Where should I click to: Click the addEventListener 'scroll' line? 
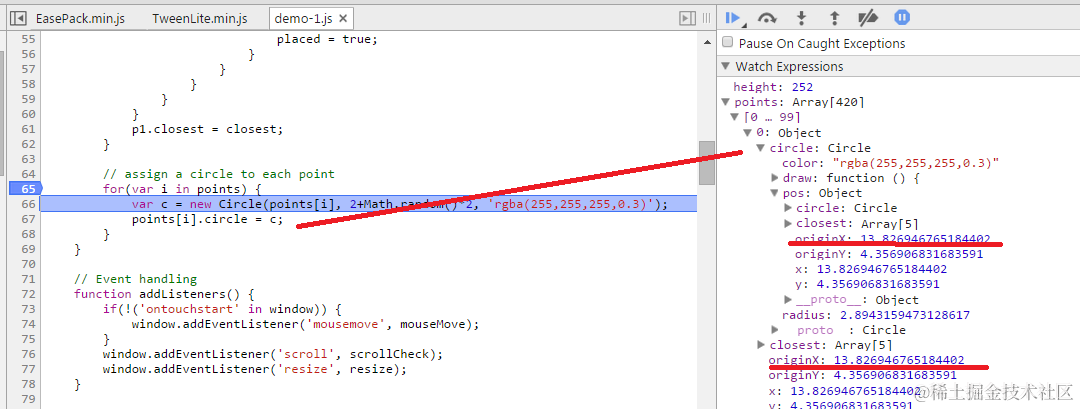272,354
